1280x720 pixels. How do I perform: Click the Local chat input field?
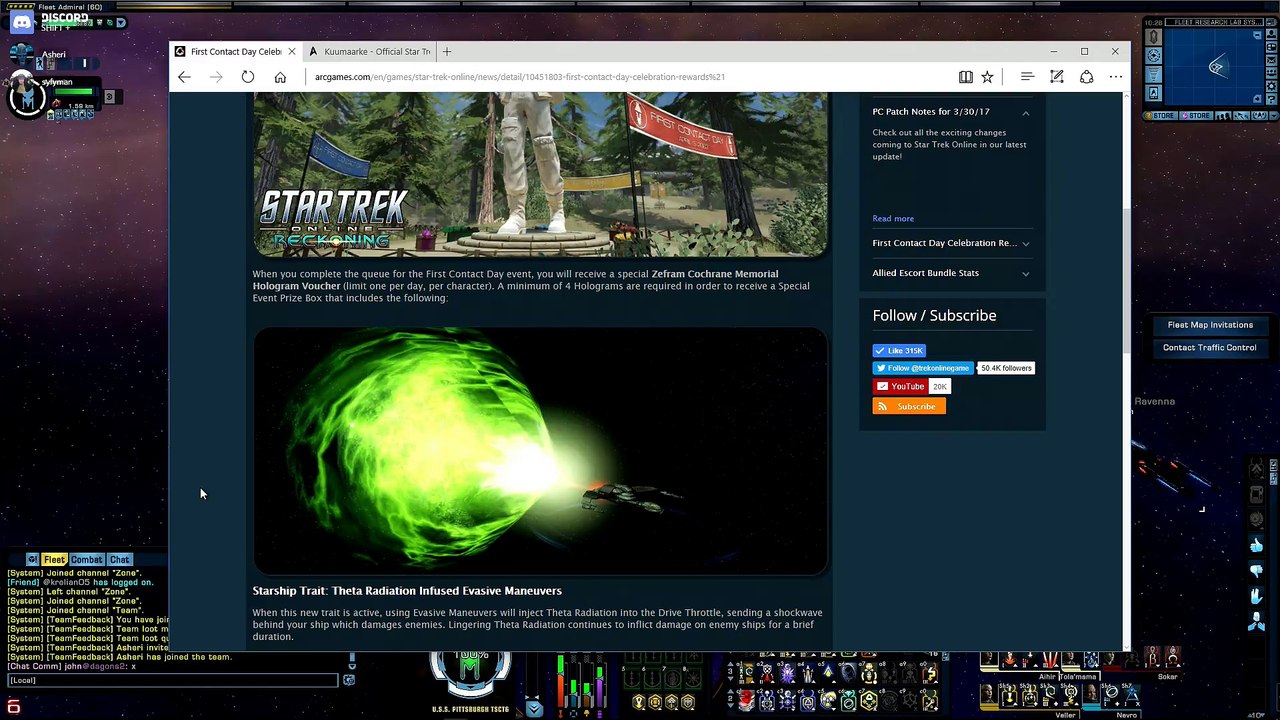tap(172, 680)
